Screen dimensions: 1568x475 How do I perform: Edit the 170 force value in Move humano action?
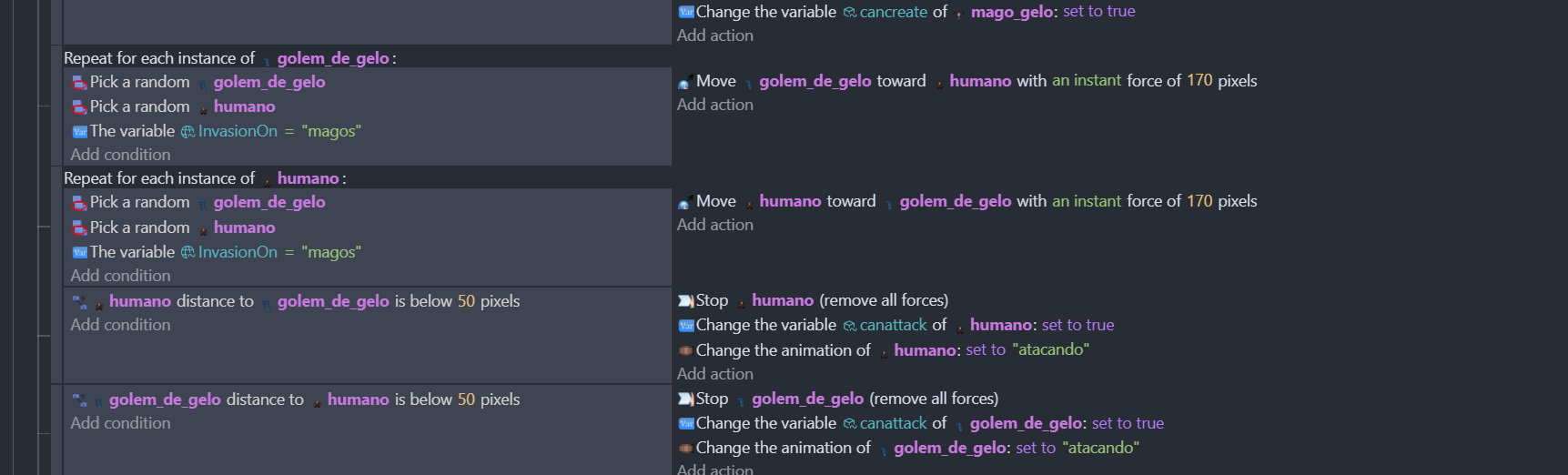(x=1199, y=201)
